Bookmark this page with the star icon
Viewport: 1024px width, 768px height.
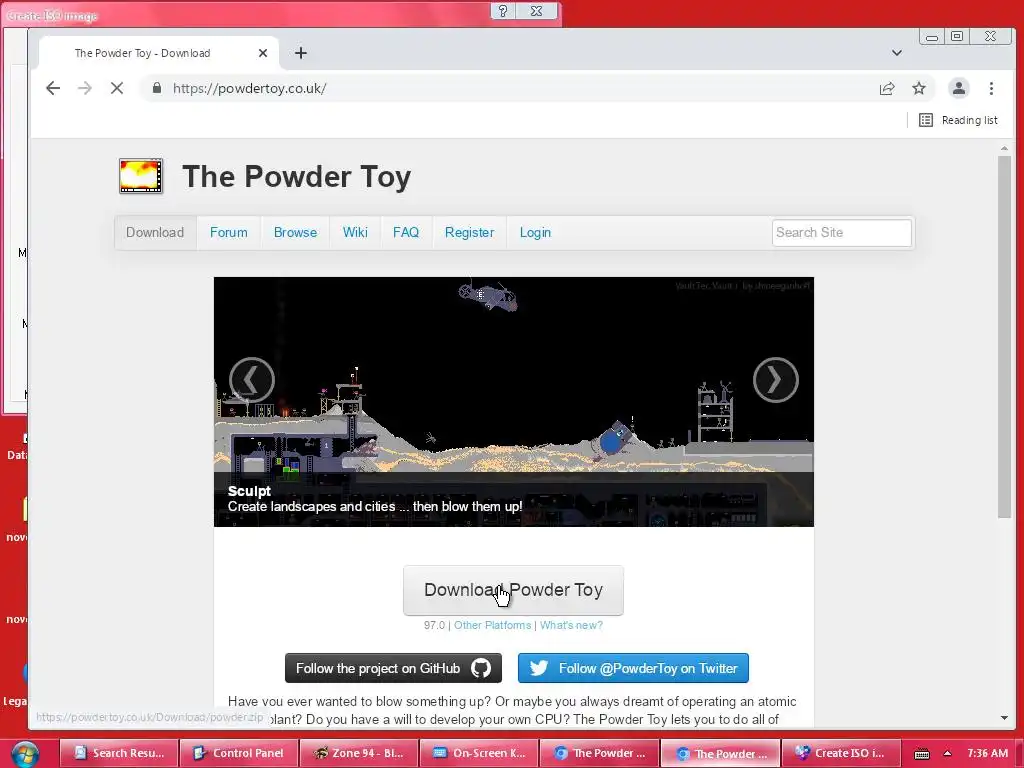919,88
